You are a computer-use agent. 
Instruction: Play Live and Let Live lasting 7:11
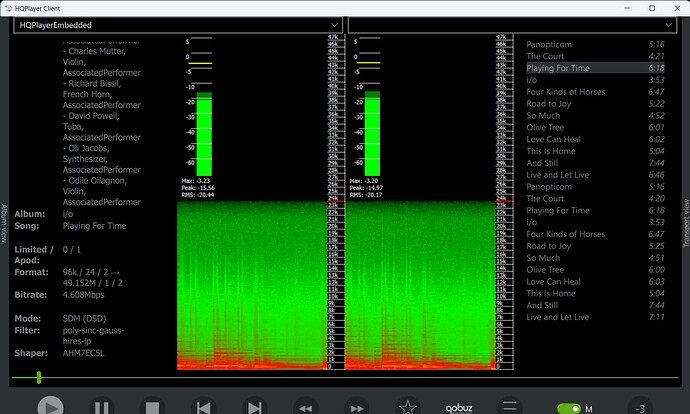point(595,317)
